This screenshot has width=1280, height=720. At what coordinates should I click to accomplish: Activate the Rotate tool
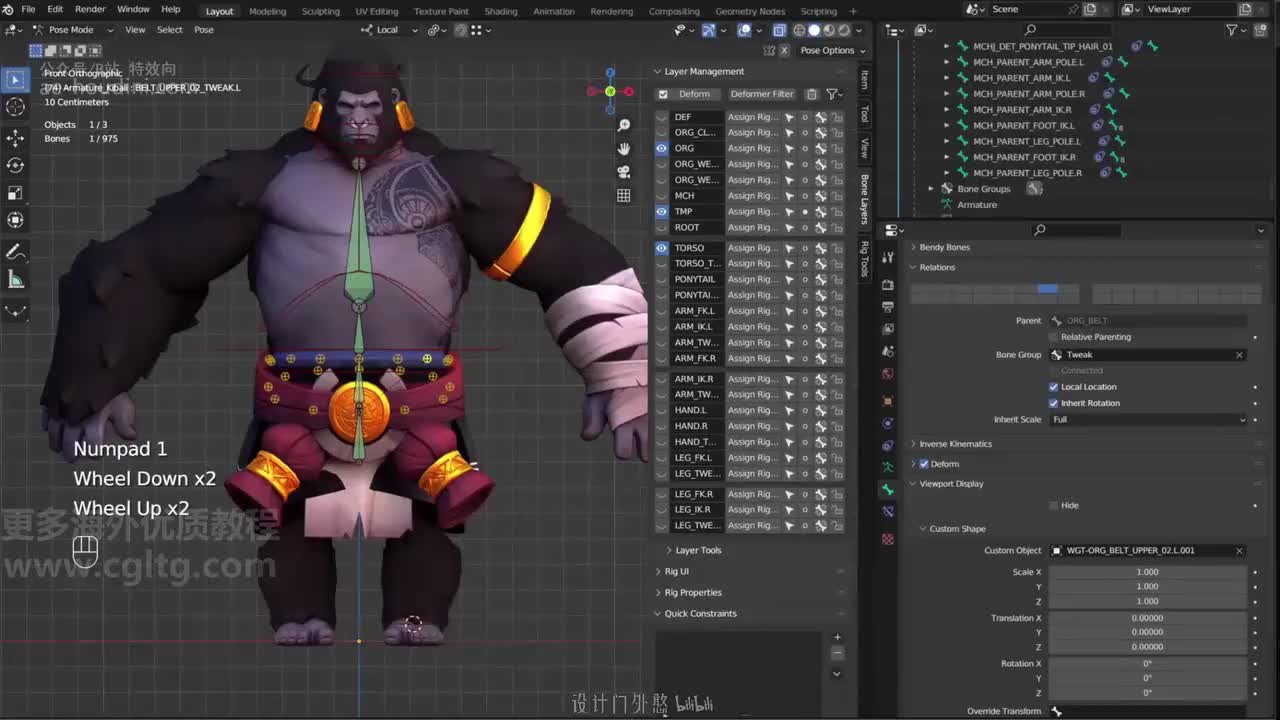click(x=16, y=165)
